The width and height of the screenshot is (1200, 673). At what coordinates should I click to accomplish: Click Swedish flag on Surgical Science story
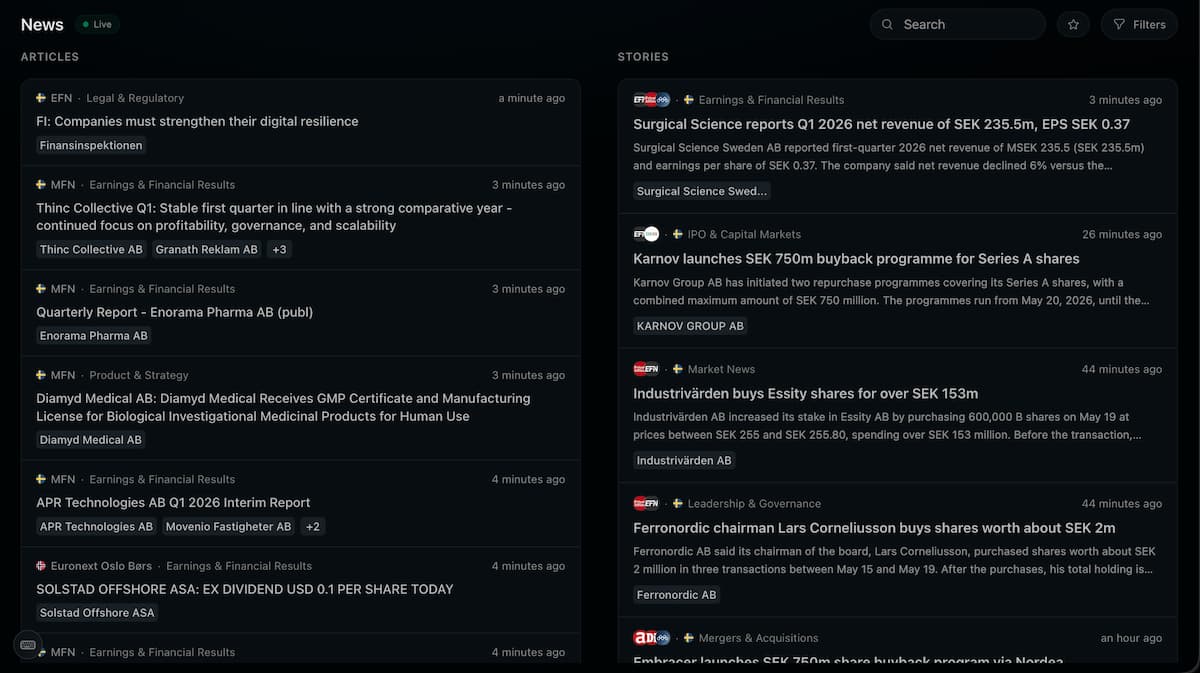tap(688, 100)
